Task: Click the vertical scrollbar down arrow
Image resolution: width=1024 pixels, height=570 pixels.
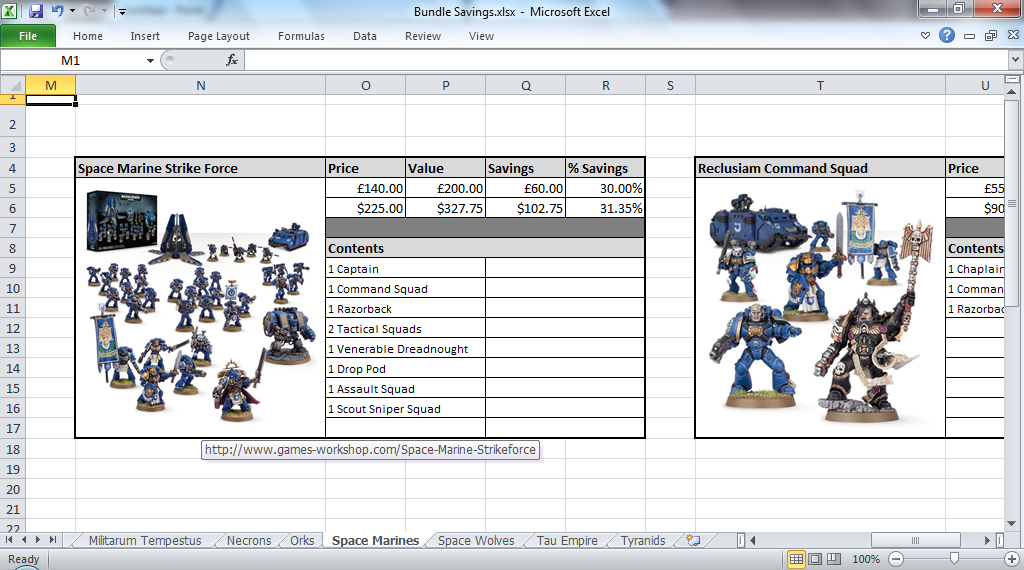Action: pos(1012,523)
